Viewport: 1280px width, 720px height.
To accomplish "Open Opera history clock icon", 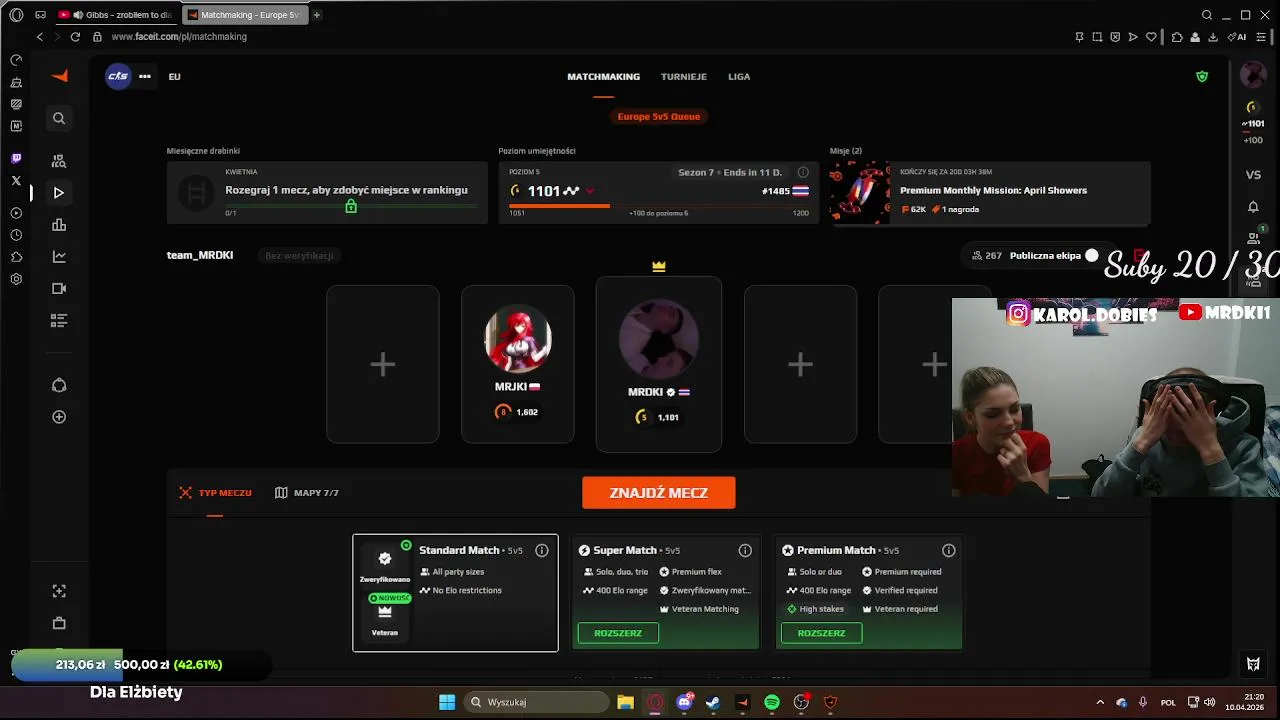I will [x=16, y=235].
